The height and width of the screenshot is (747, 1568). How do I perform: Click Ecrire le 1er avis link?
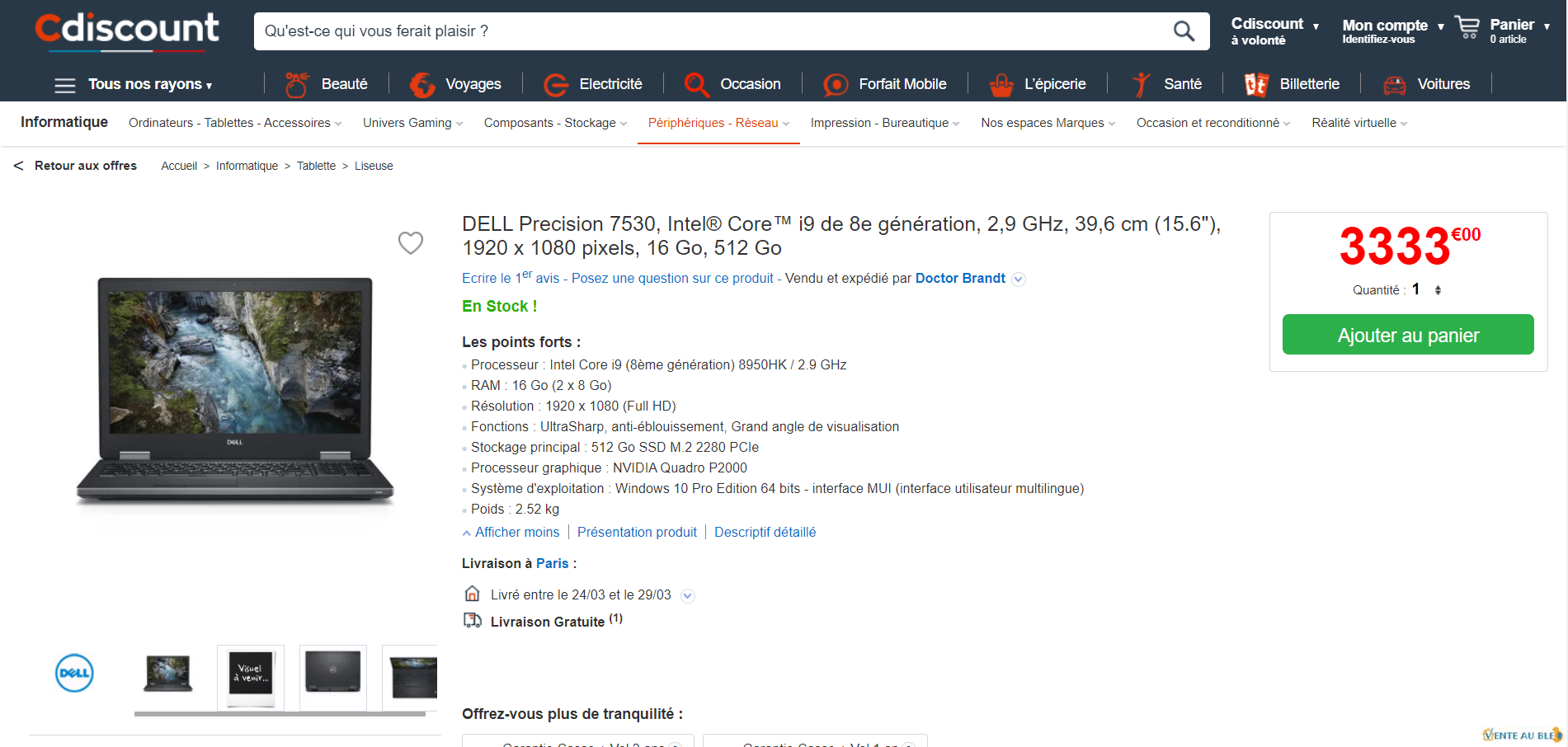(511, 277)
